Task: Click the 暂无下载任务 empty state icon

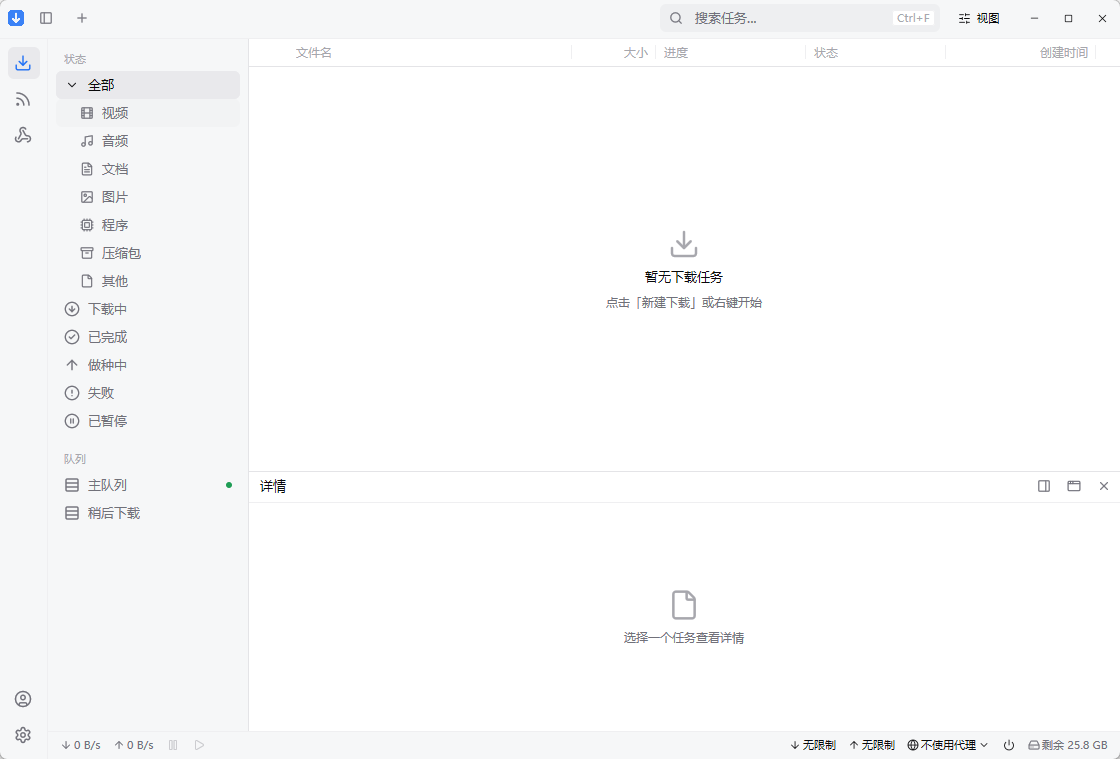Action: pos(684,243)
